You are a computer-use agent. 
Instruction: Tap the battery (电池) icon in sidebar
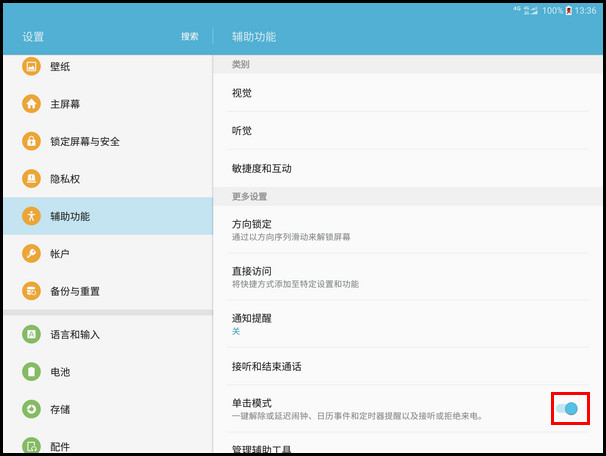[31, 372]
